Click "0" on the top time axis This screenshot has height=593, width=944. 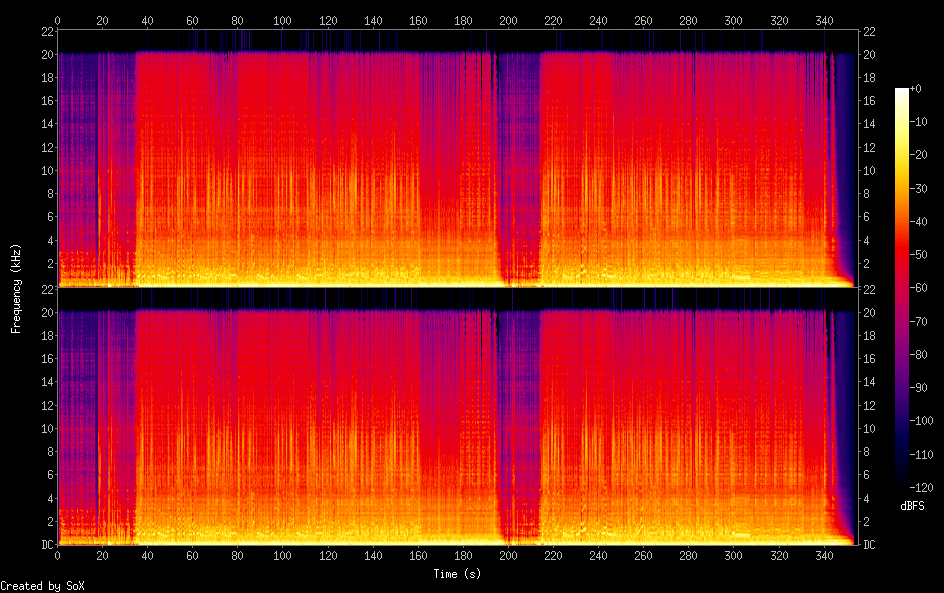click(57, 20)
